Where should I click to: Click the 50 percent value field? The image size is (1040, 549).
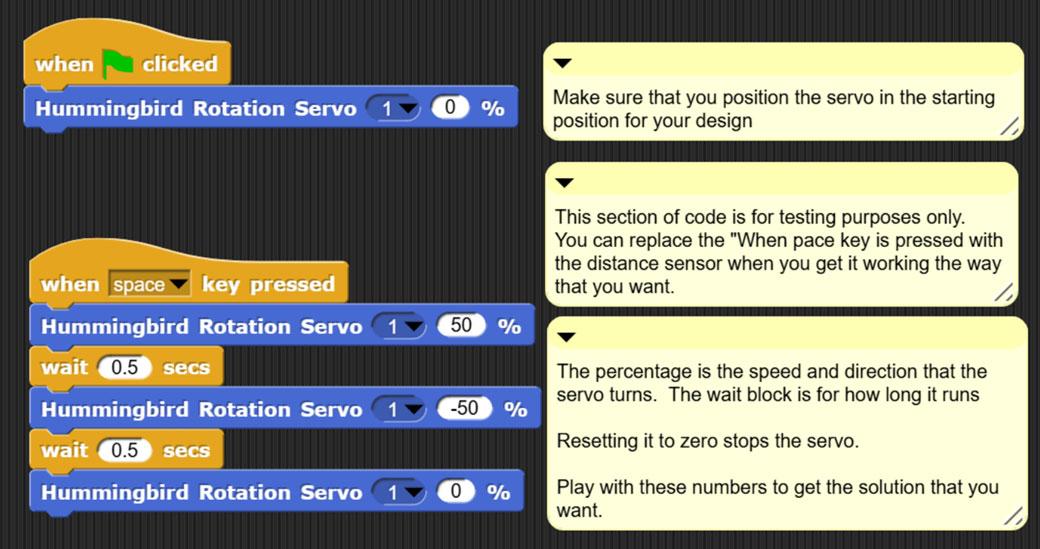pyautogui.click(x=460, y=327)
